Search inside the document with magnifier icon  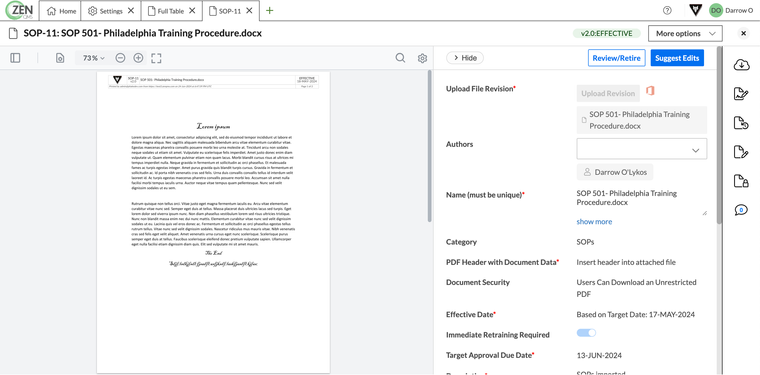pos(400,58)
